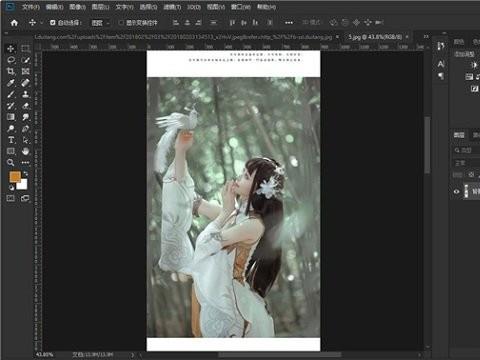Select the Lasso tool
The image size is (480, 360).
click(x=11, y=60)
